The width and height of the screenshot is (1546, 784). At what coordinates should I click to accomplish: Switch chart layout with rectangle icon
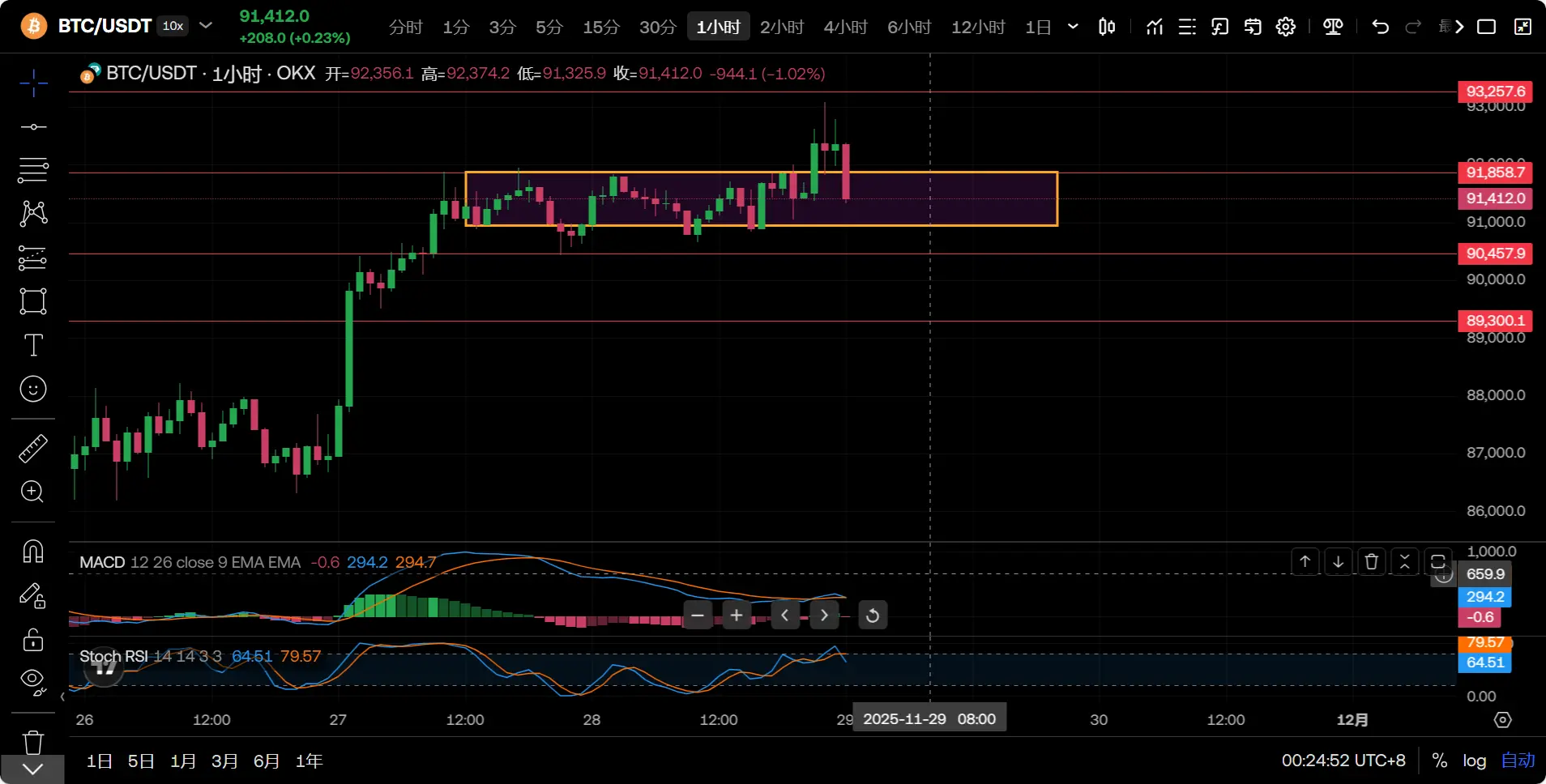(x=1487, y=27)
